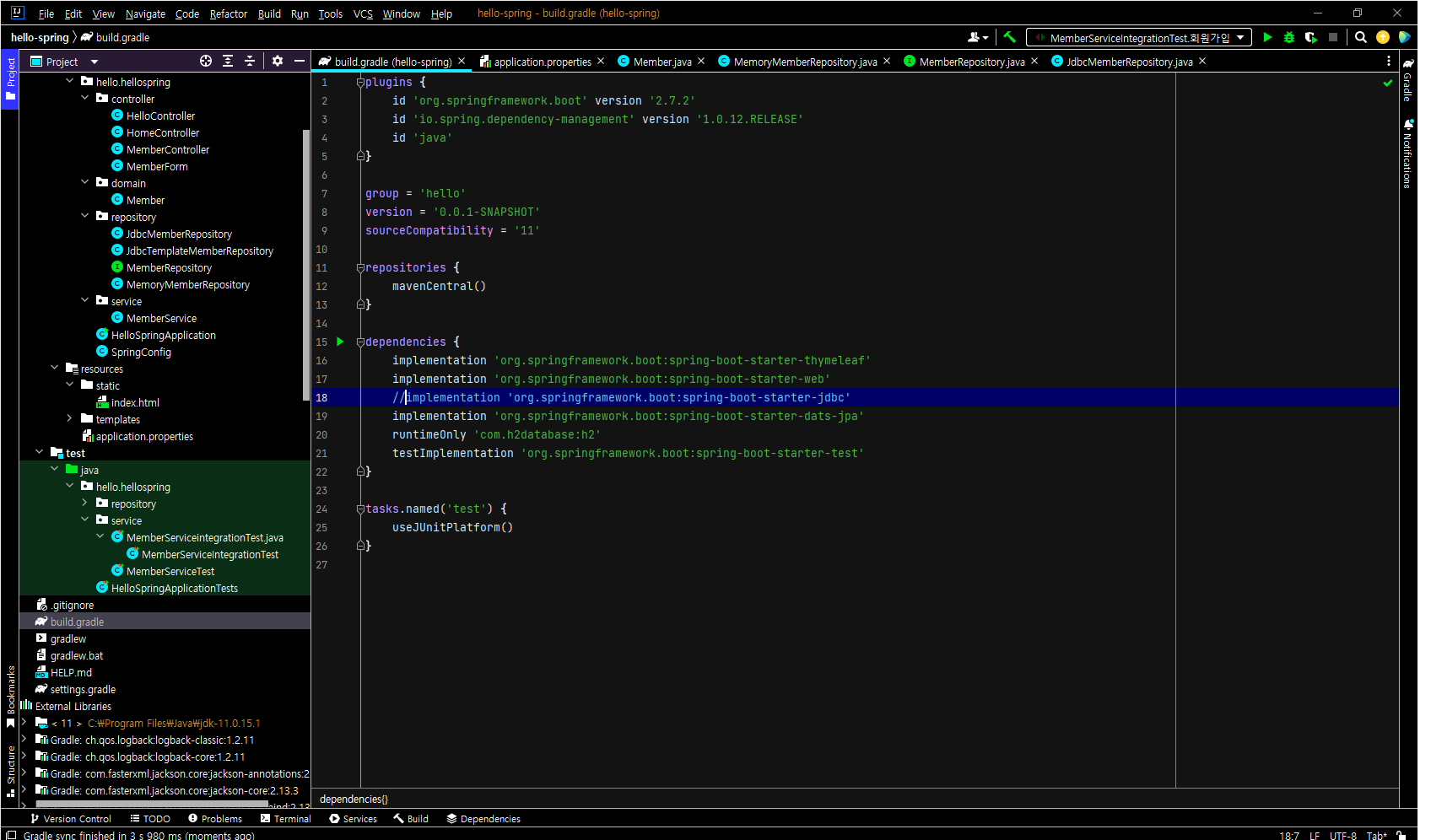Screen dimensions: 1431x840
Task: Open the Tools menu
Action: (x=330, y=13)
